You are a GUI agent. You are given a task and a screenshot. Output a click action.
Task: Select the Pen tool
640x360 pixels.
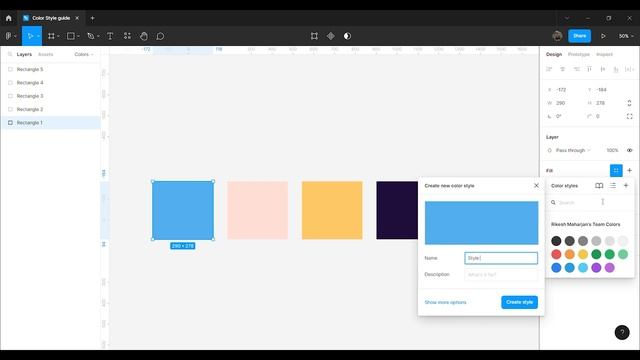point(91,36)
